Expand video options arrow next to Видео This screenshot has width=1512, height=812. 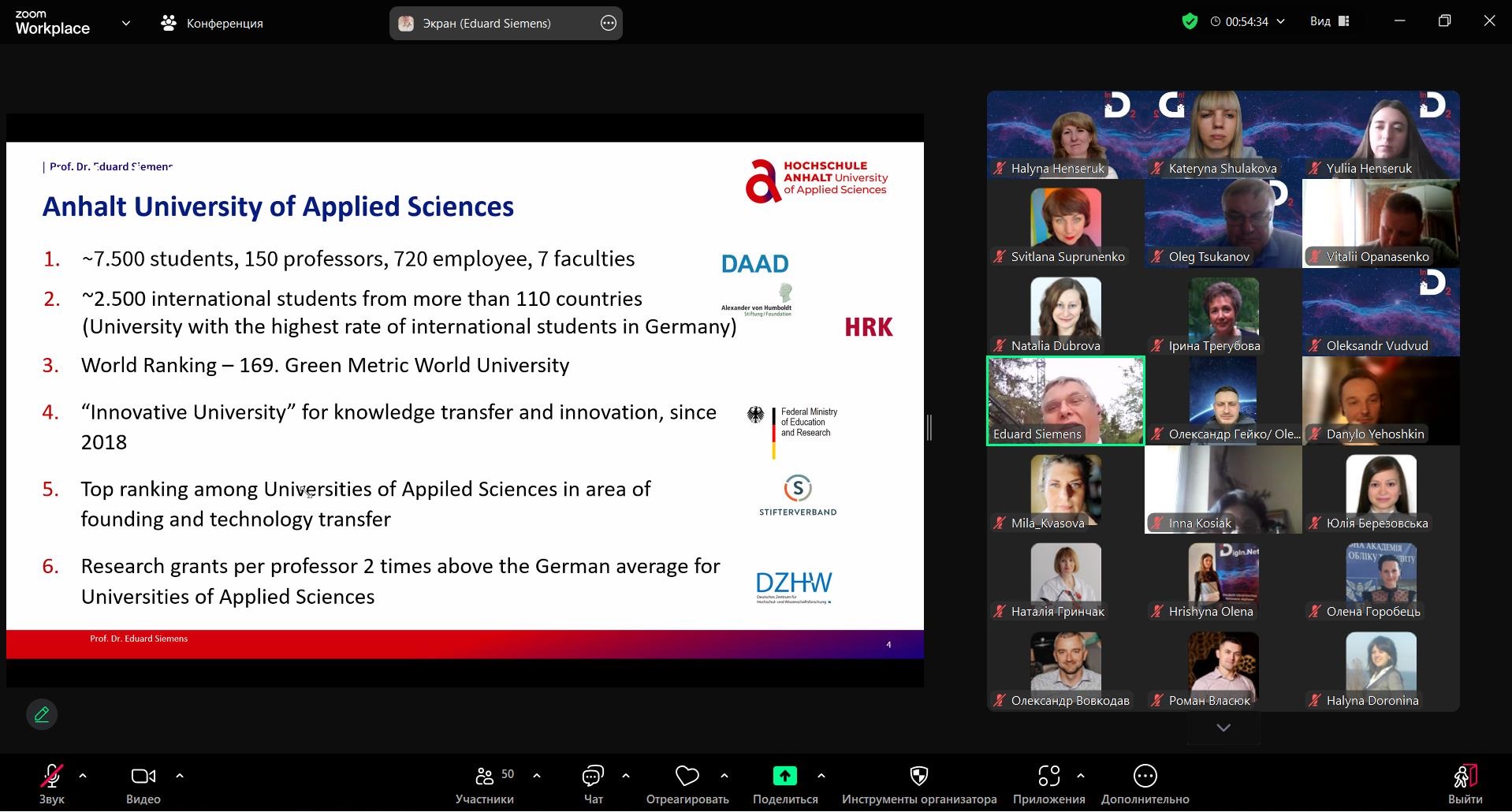click(x=180, y=776)
